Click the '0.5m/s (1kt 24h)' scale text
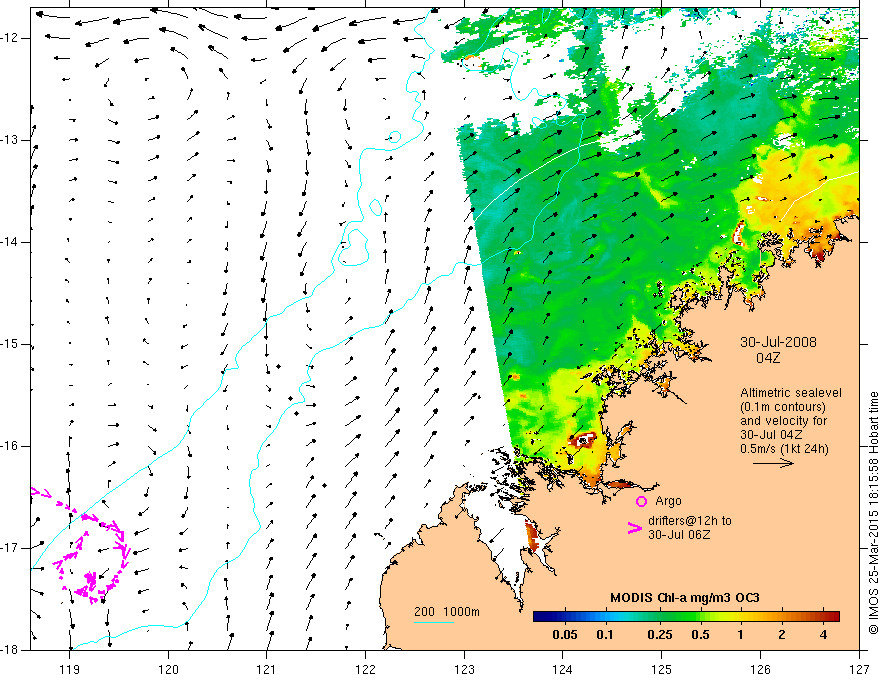The width and height of the screenshot is (880, 680). pyautogui.click(x=785, y=449)
